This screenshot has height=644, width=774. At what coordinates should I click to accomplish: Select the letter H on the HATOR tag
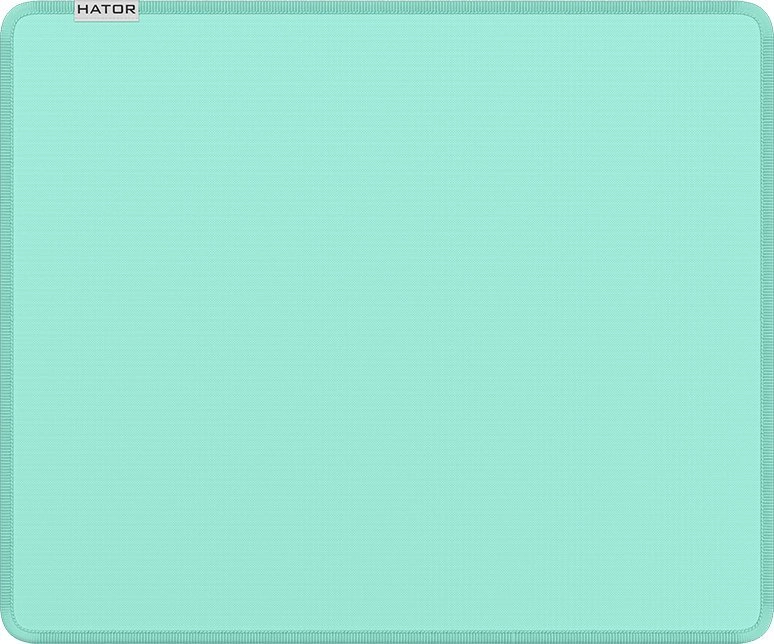pos(83,9)
